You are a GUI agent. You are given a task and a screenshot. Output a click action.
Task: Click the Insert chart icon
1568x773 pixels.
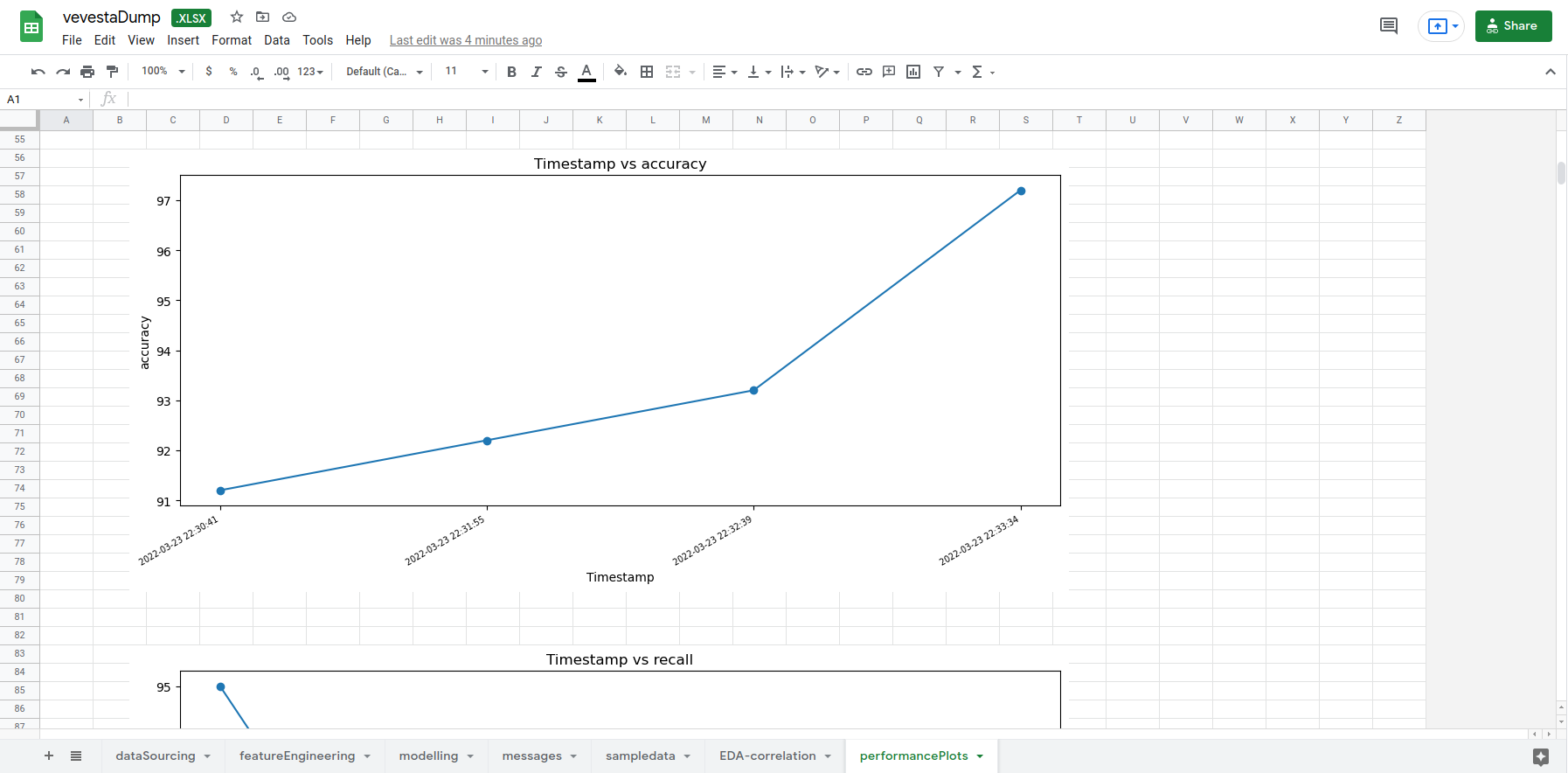913,72
